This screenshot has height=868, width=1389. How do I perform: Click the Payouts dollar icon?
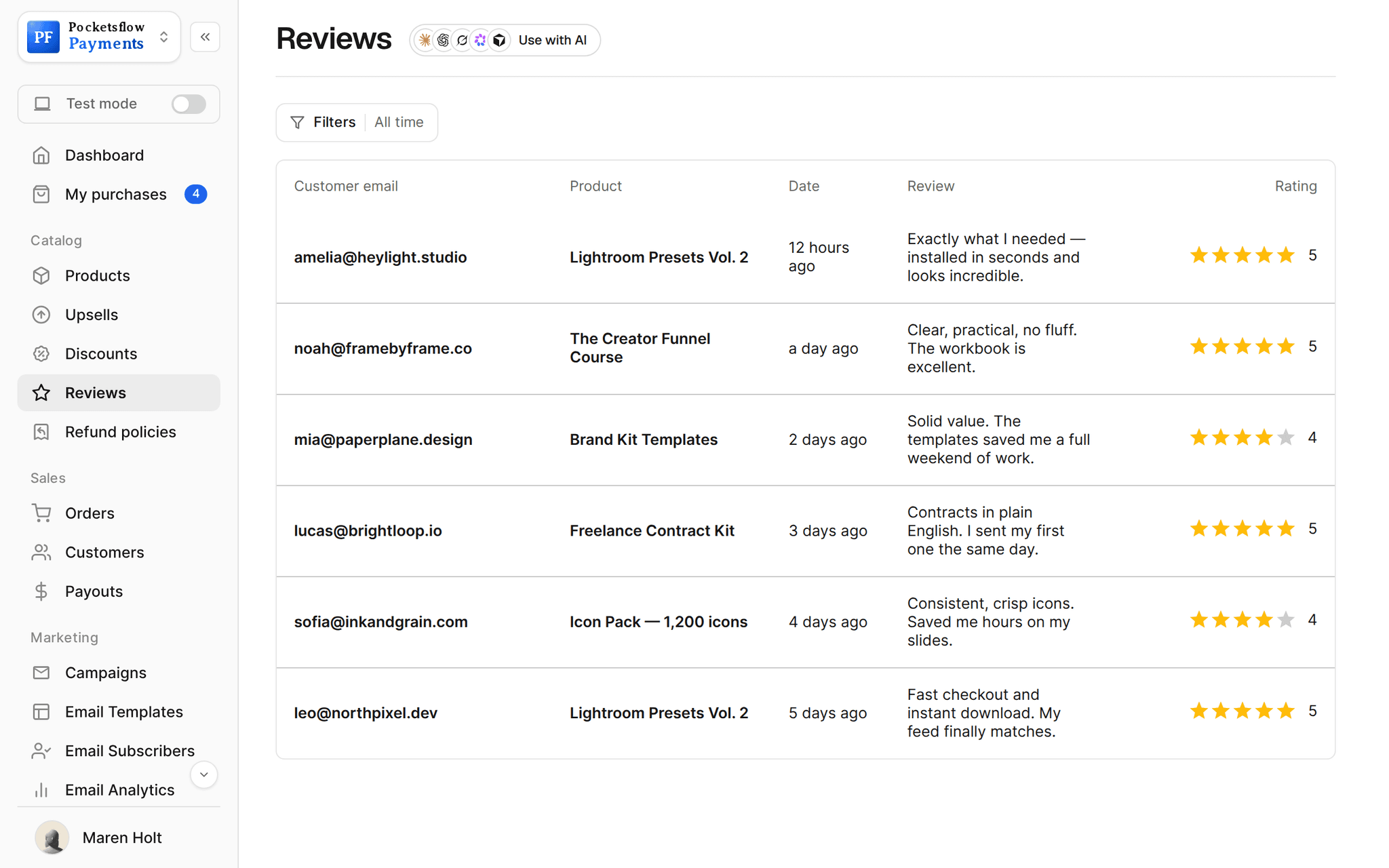coord(41,591)
